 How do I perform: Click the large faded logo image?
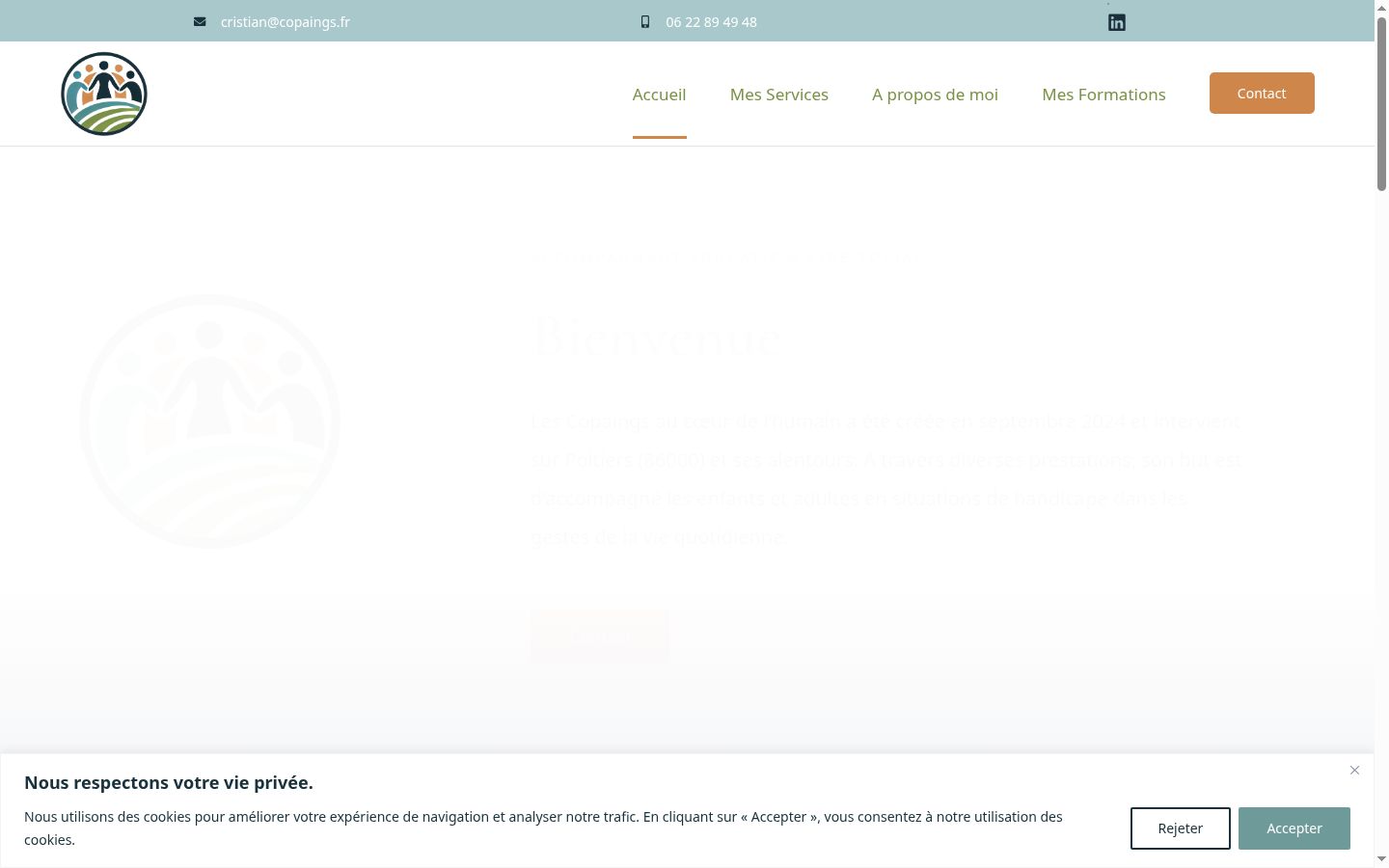[x=209, y=421]
